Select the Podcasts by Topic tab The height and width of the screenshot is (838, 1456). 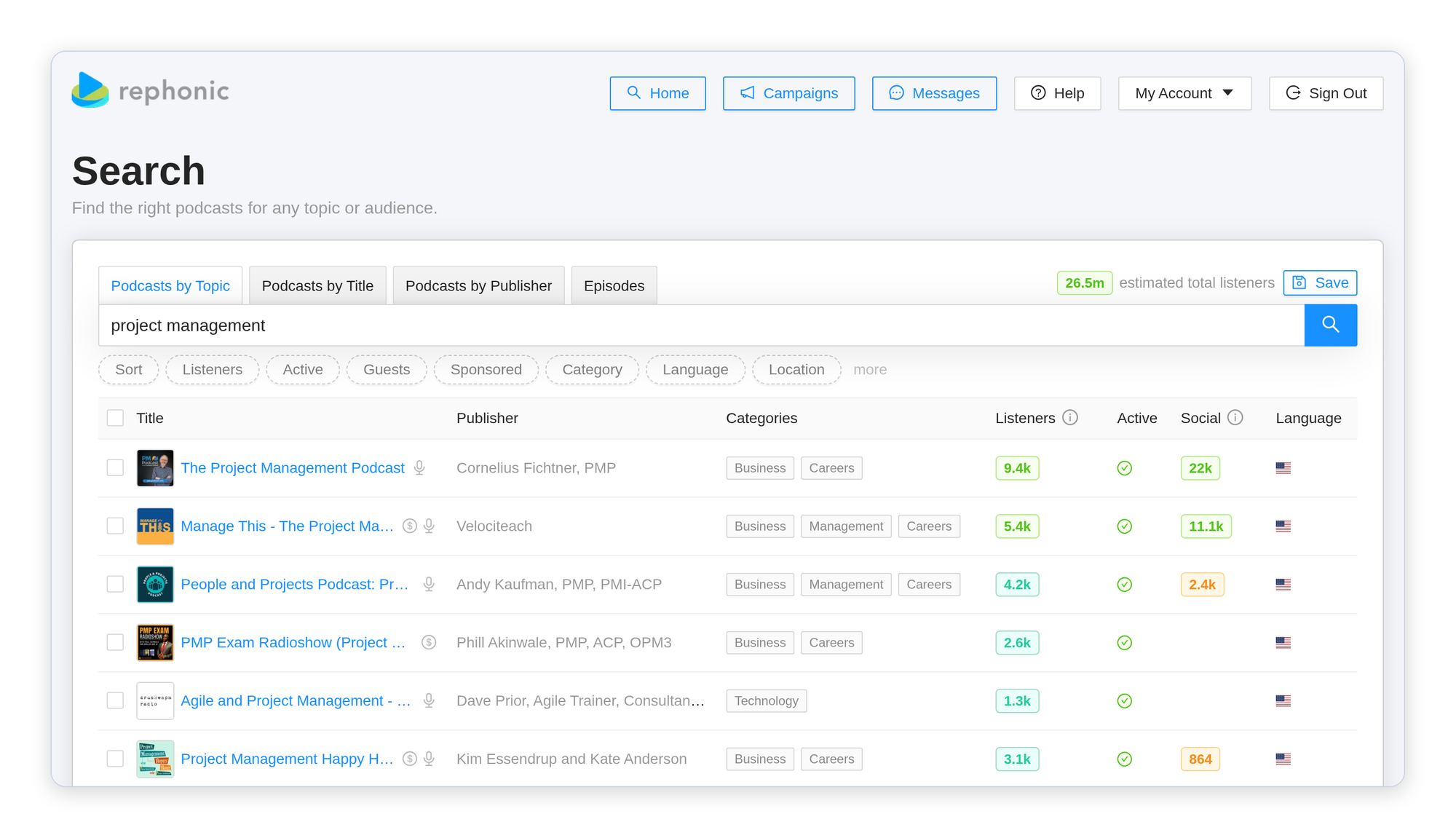pyautogui.click(x=170, y=285)
